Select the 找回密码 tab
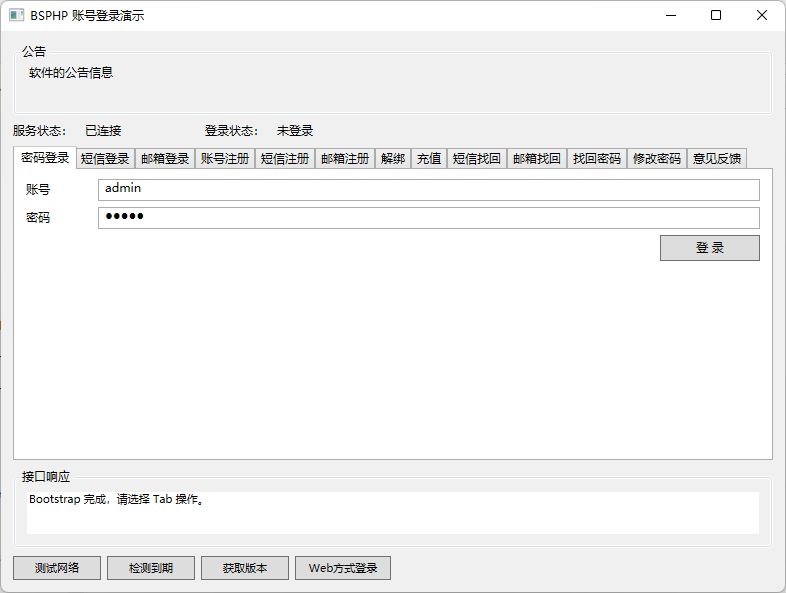The width and height of the screenshot is (786, 593). [x=597, y=159]
